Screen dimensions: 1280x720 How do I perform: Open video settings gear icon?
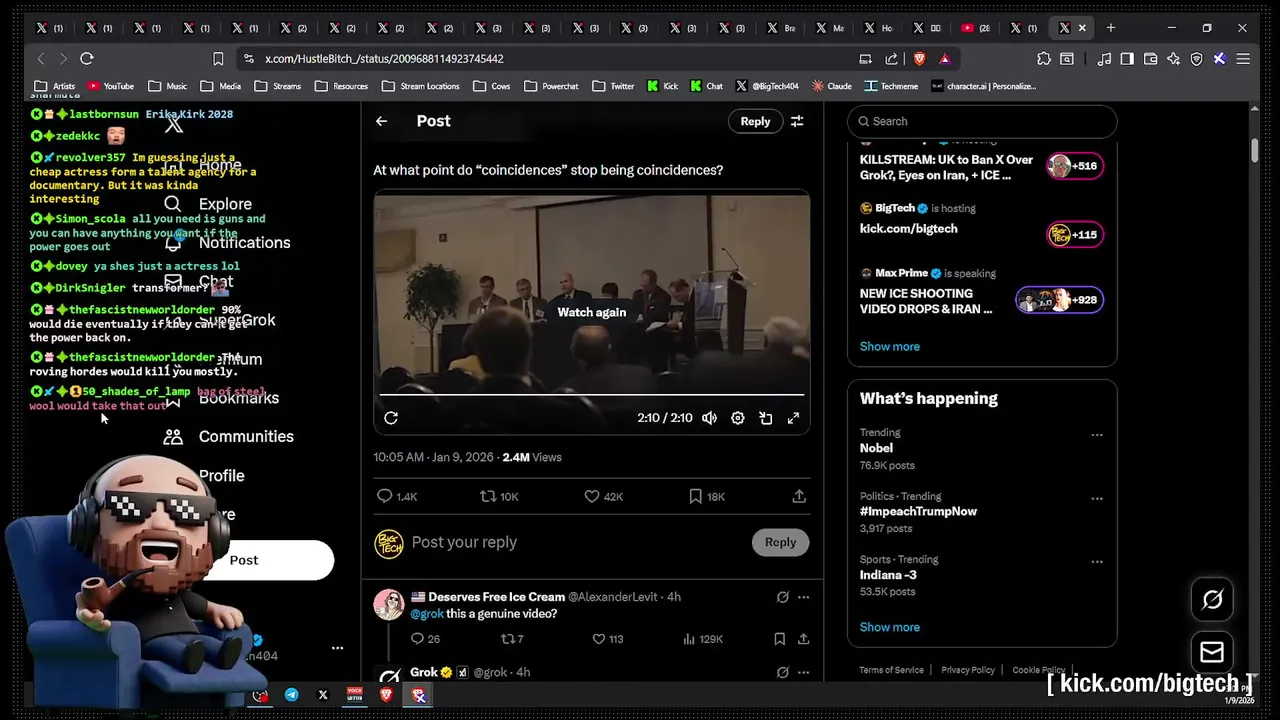tap(737, 418)
